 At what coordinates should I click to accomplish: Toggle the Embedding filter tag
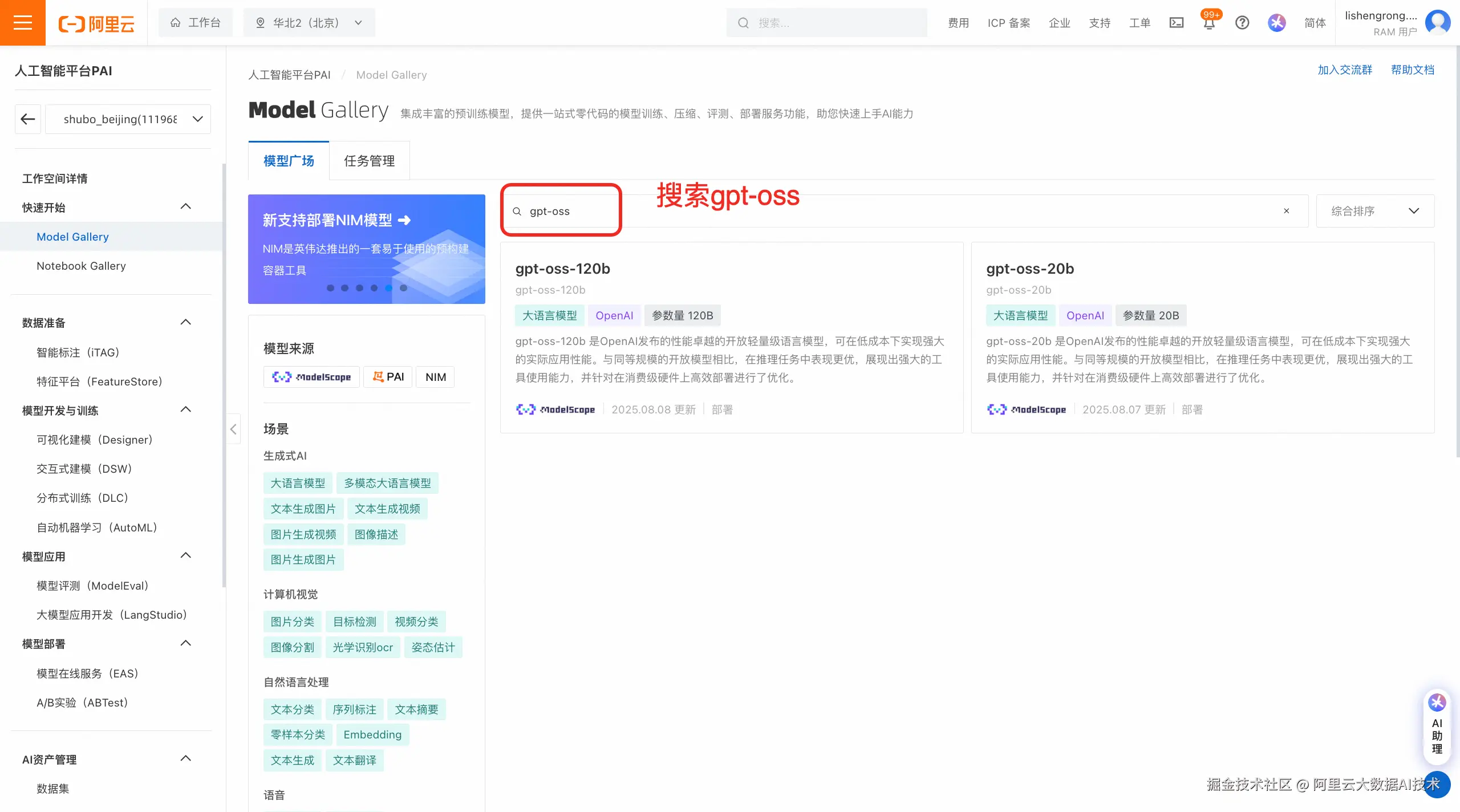[372, 734]
